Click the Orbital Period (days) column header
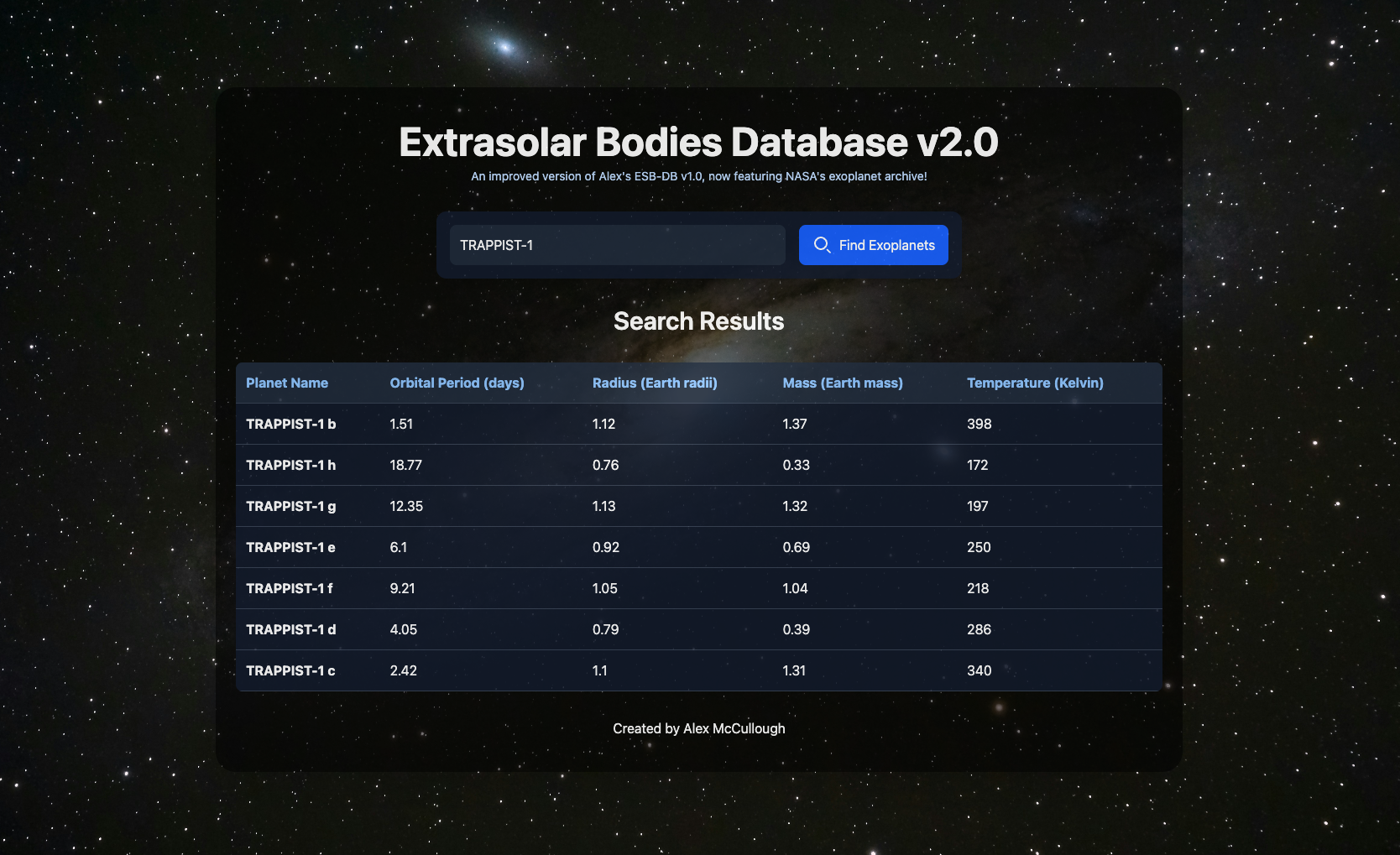Viewport: 1400px width, 855px height. pos(457,383)
